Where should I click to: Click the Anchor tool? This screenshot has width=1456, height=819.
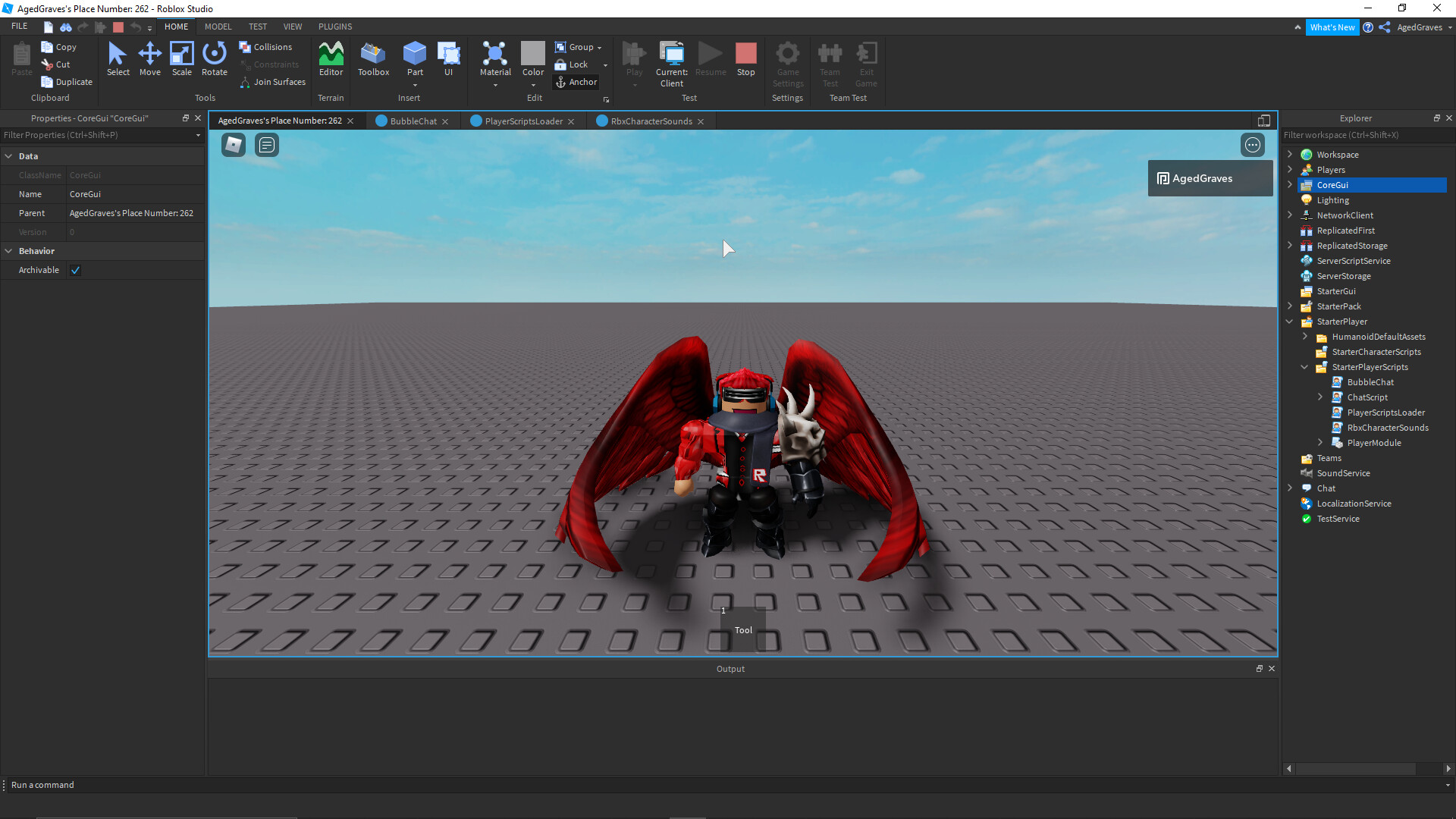point(576,82)
